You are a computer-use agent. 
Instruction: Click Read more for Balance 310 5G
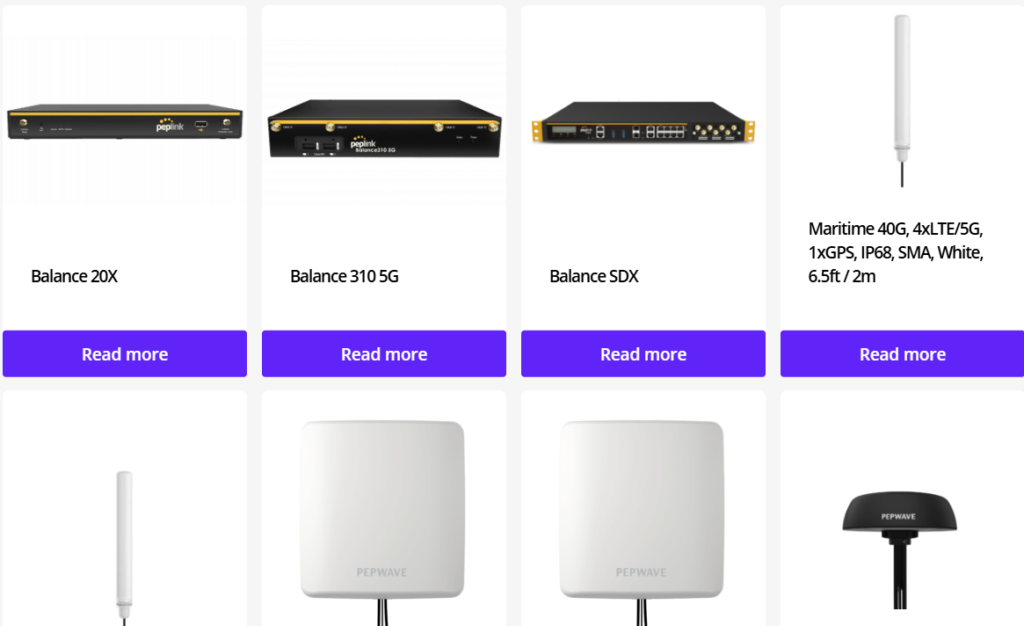tap(384, 354)
